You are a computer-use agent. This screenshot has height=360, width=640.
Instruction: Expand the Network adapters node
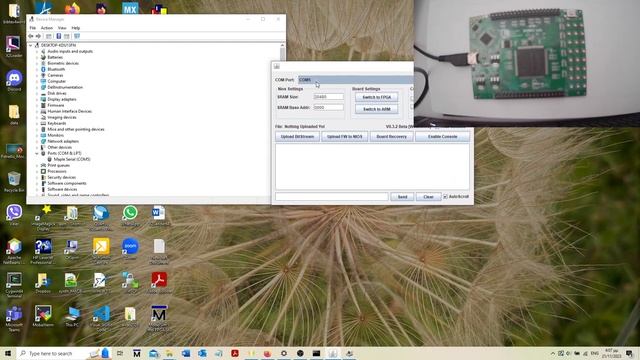click(37, 141)
